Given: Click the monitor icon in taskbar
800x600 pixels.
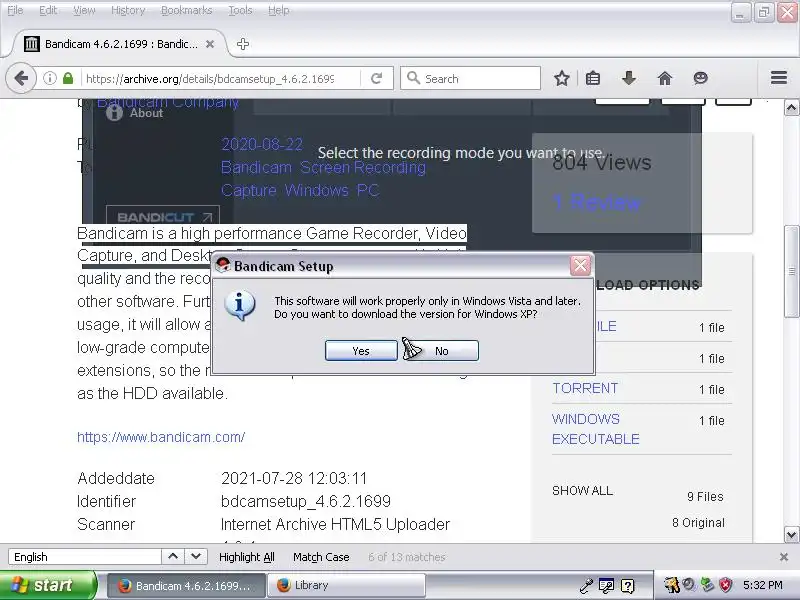Looking at the screenshot, I should click(x=607, y=586).
